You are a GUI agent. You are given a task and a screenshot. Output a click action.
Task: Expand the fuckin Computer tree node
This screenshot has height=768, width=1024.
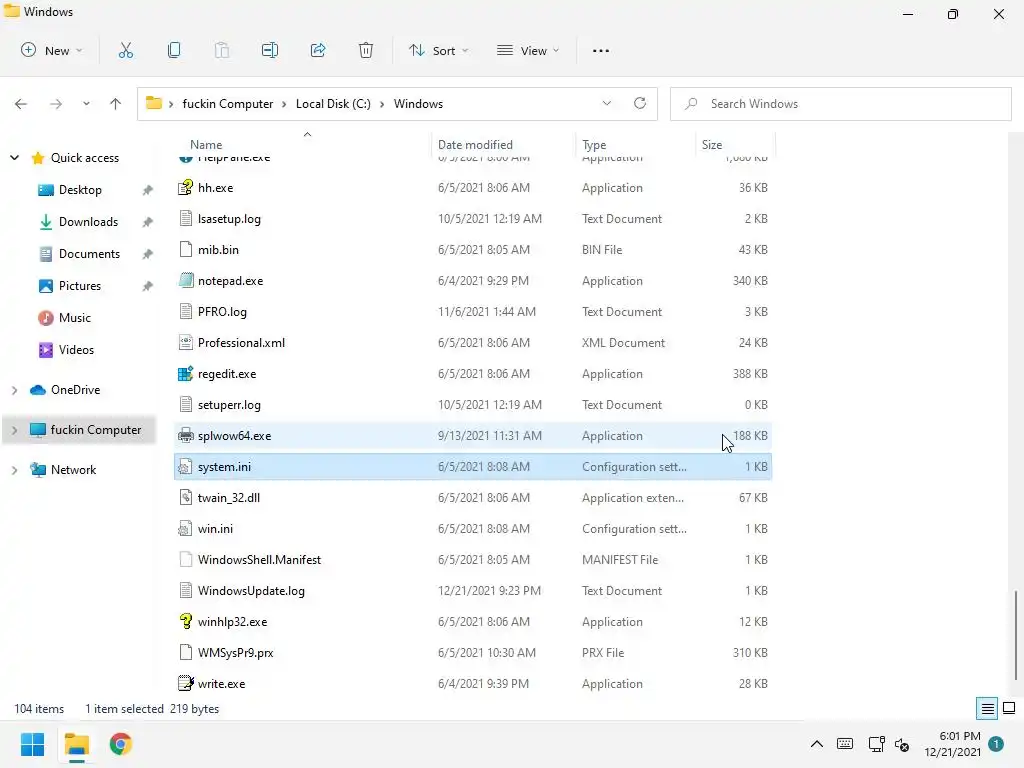(14, 430)
